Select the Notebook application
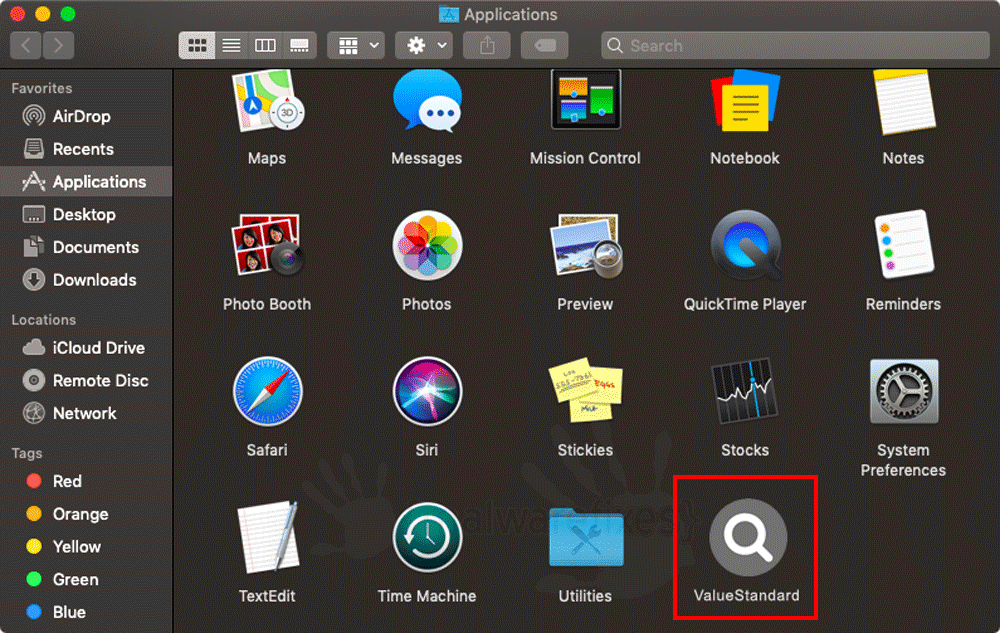 click(x=745, y=101)
